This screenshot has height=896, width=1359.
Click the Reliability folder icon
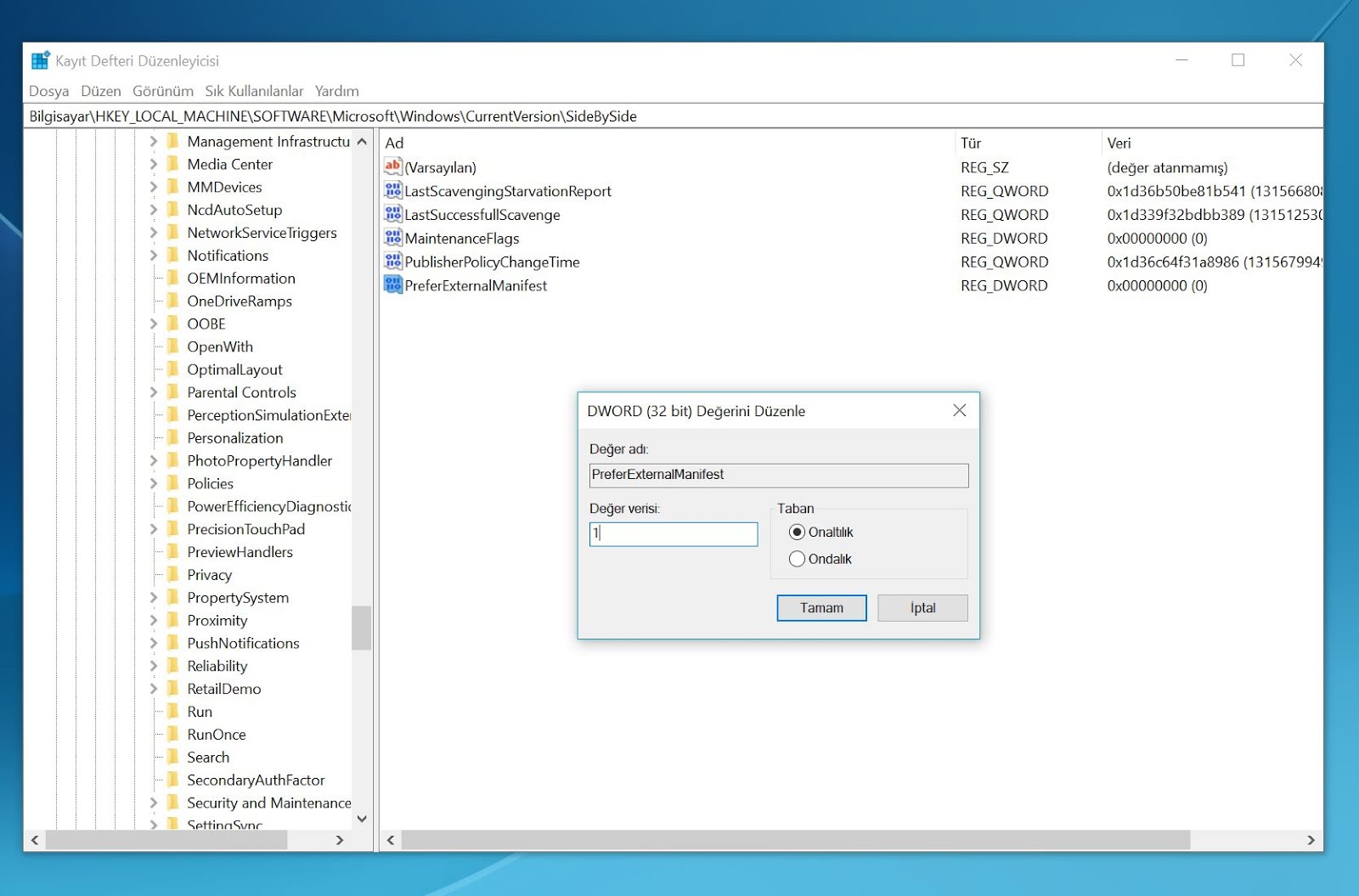[x=173, y=666]
